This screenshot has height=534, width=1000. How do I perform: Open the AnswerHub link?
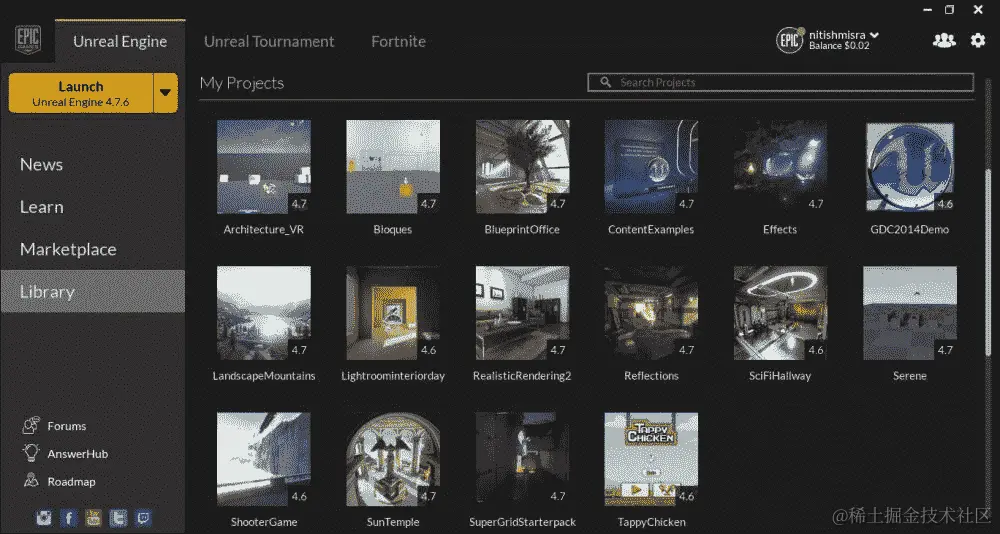coord(77,454)
